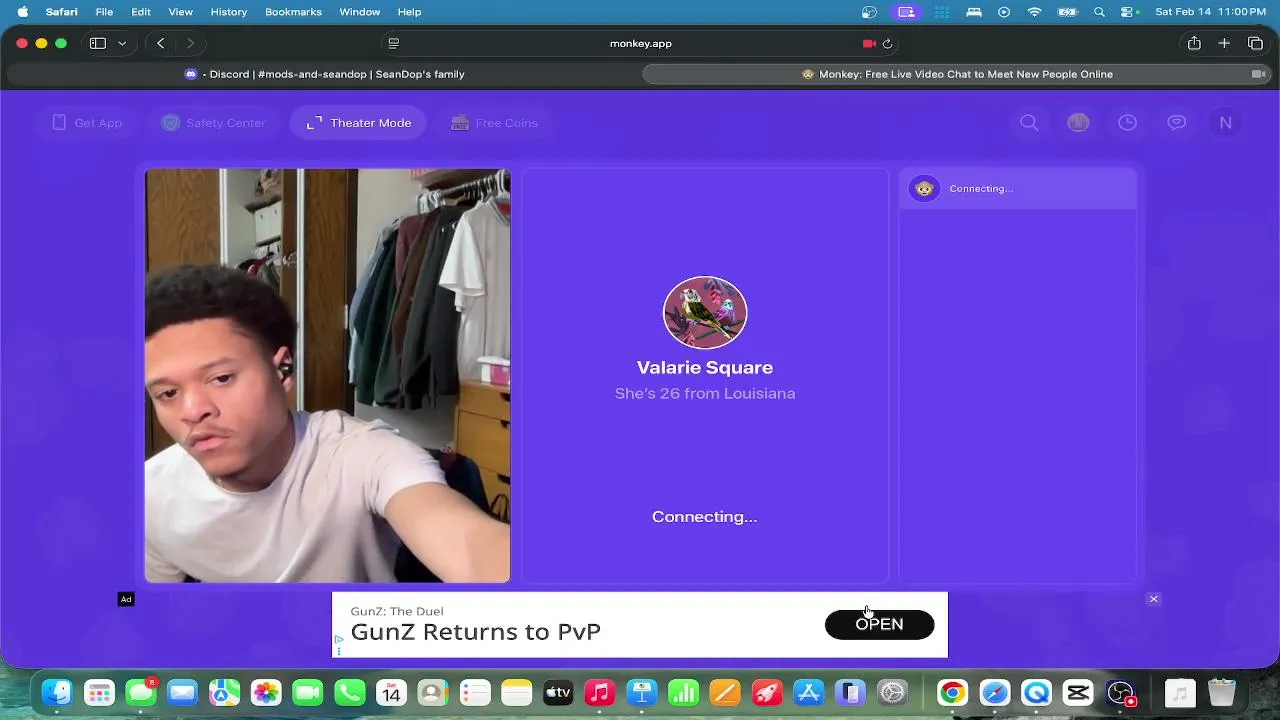This screenshot has height=720, width=1280.
Task: Open the Apple menu
Action: coord(22,12)
